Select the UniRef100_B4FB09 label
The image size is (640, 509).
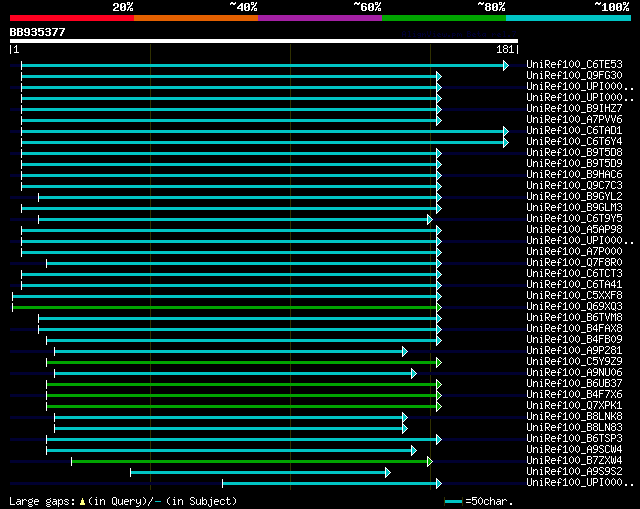pos(574,340)
